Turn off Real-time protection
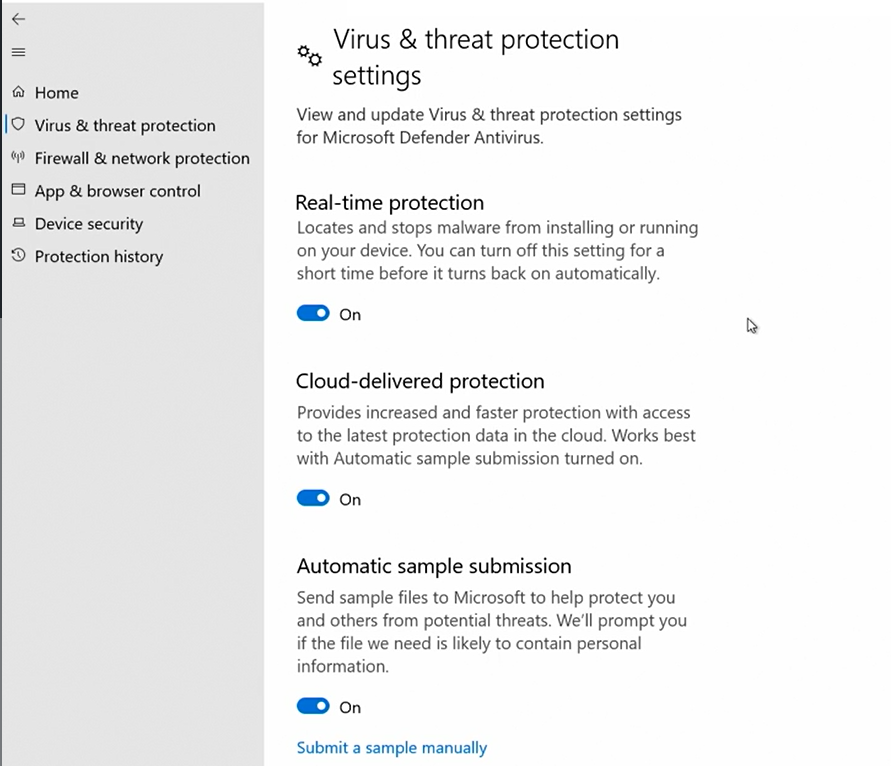 point(312,313)
